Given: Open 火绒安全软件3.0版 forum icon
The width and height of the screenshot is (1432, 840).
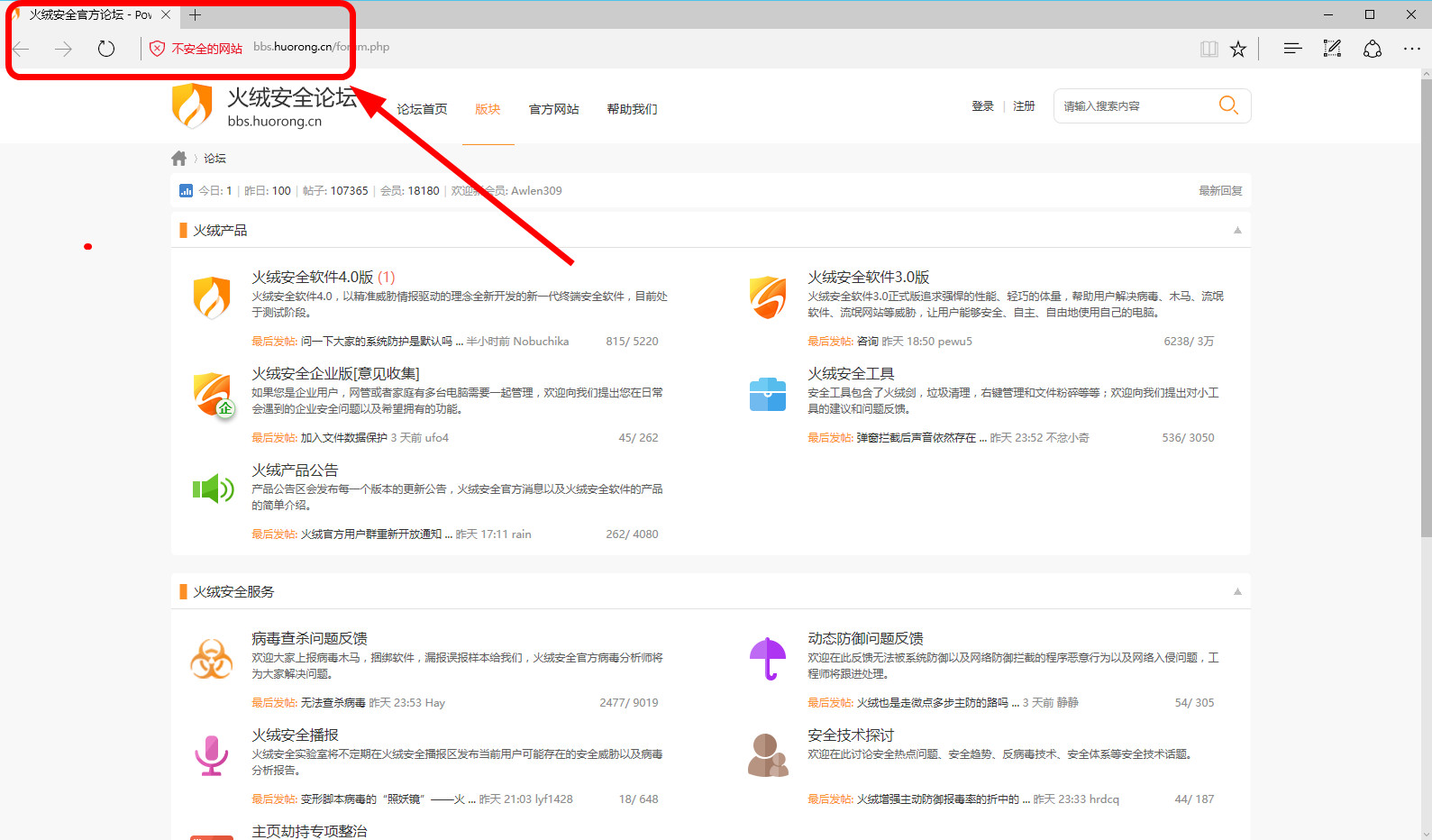Looking at the screenshot, I should pos(768,297).
